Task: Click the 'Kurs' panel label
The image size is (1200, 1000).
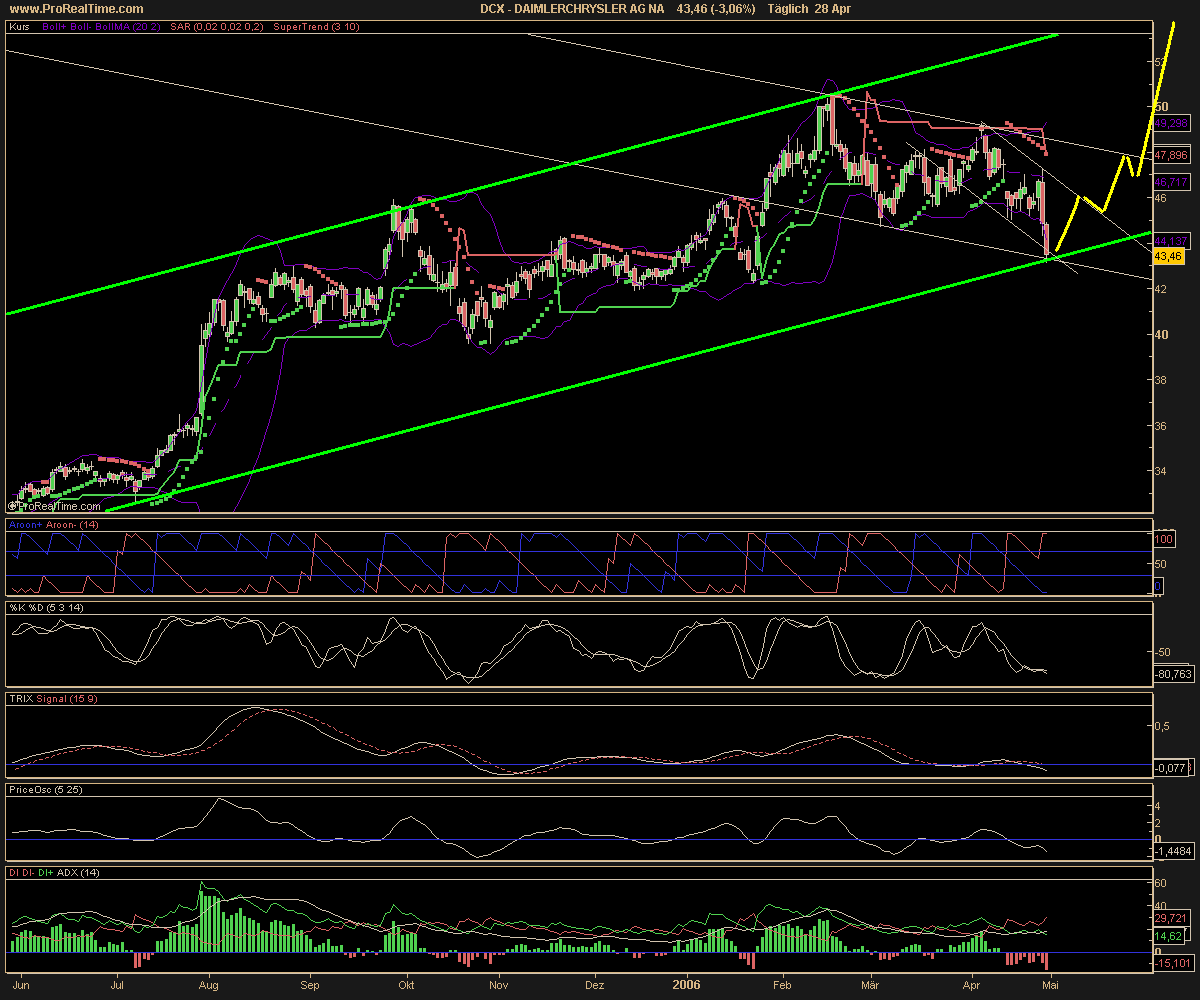Action: (18, 28)
